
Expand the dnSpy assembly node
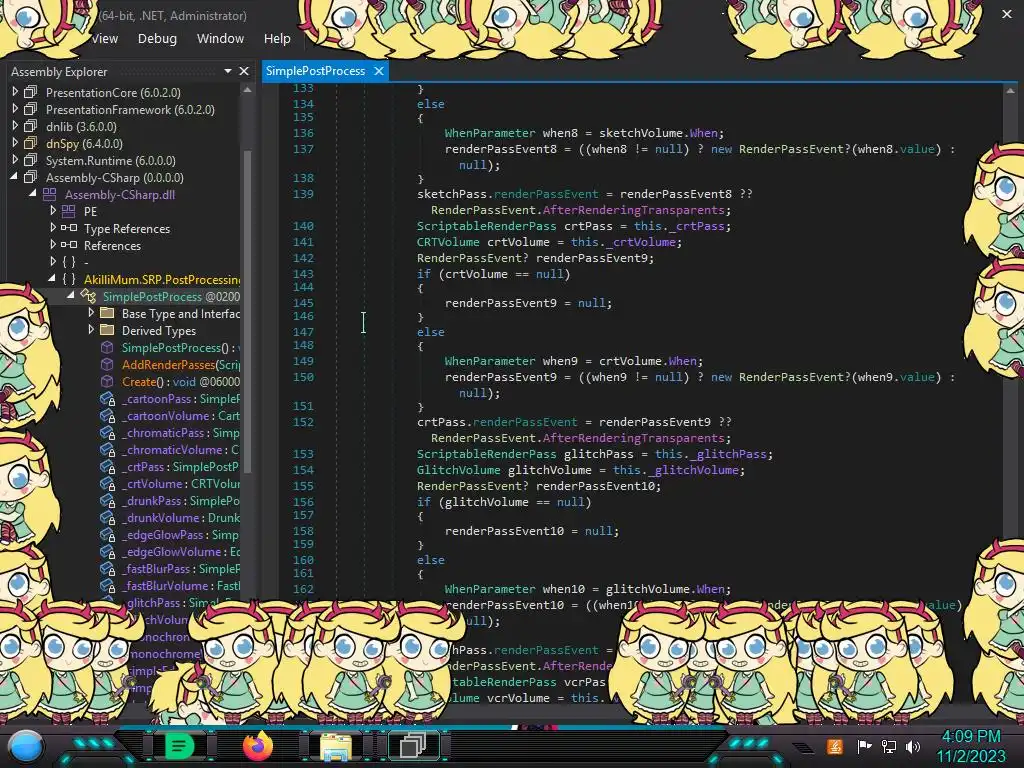pos(15,143)
